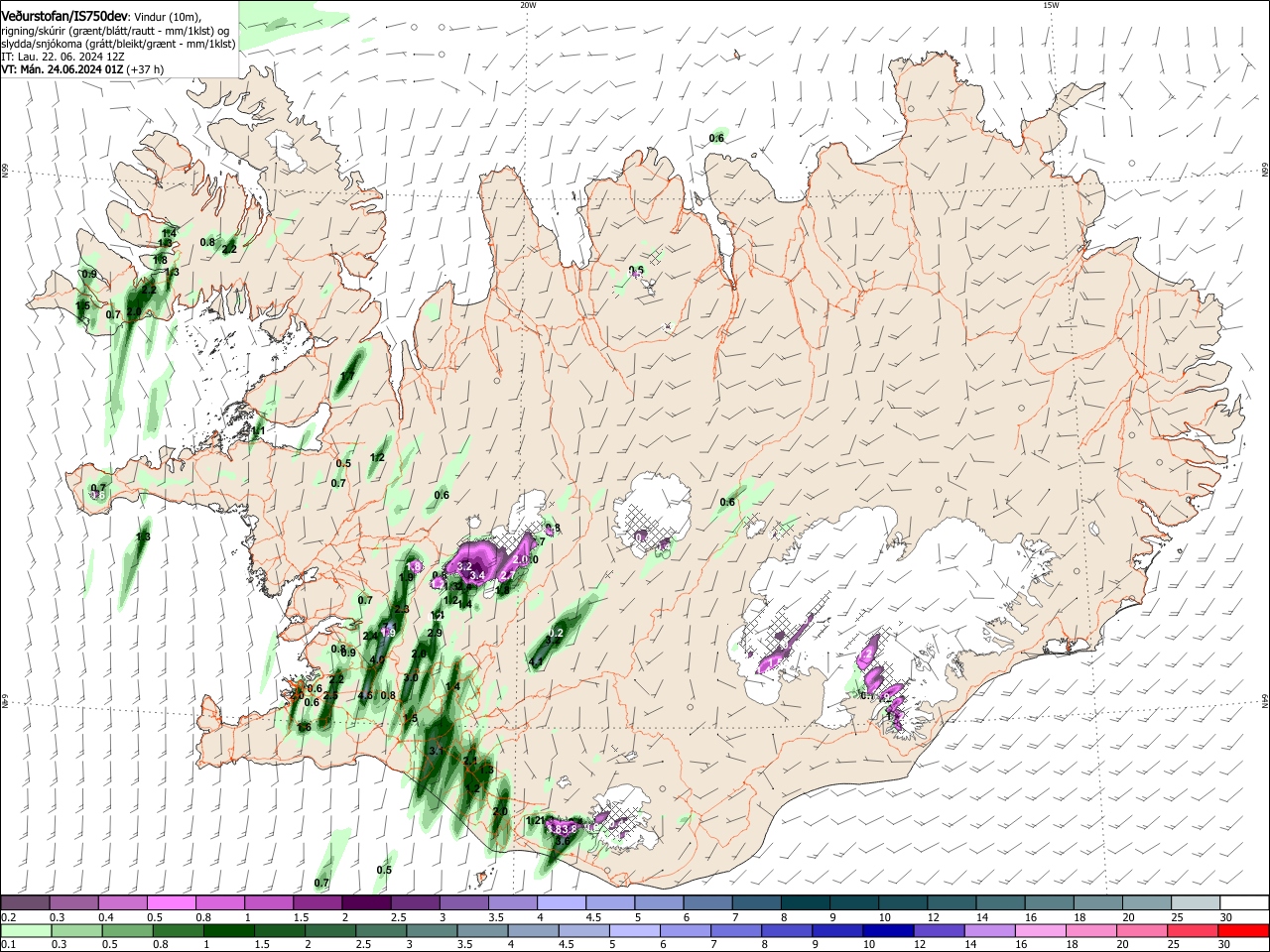The height and width of the screenshot is (952, 1270).
Task: Select the VT: Mán. 24.06.2024 01Z (+37 h) line
Action: [x=82, y=69]
